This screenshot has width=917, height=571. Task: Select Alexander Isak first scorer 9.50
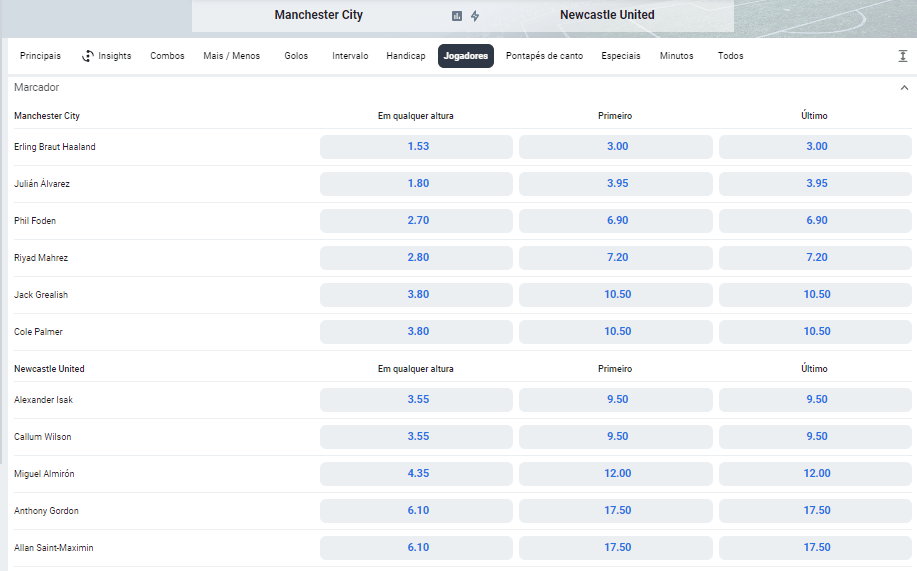(x=616, y=400)
